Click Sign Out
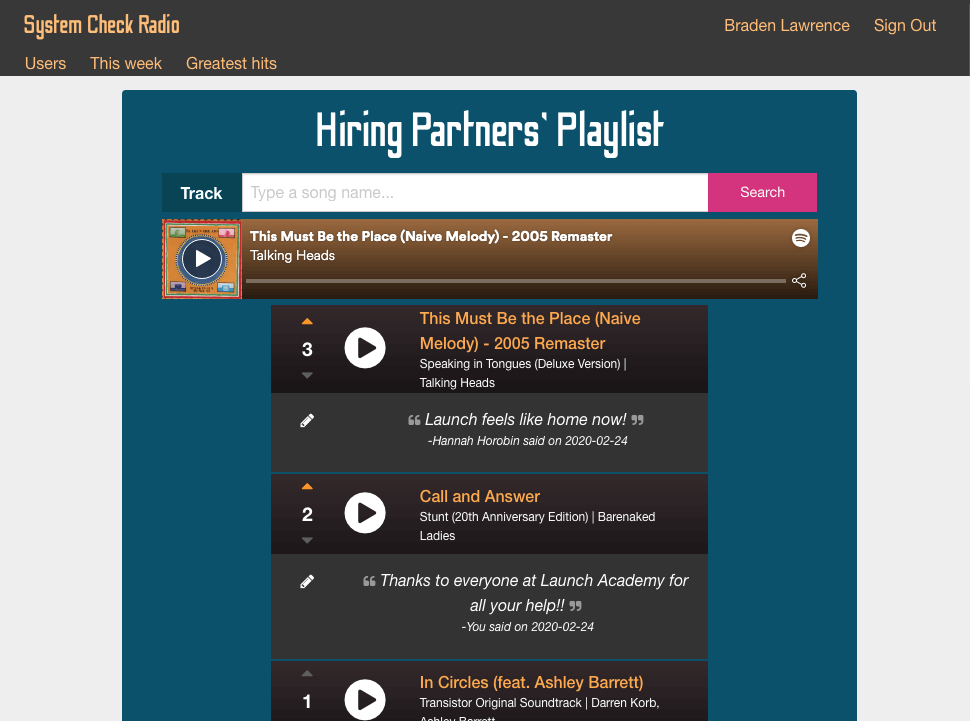The height and width of the screenshot is (721, 970). click(x=904, y=25)
